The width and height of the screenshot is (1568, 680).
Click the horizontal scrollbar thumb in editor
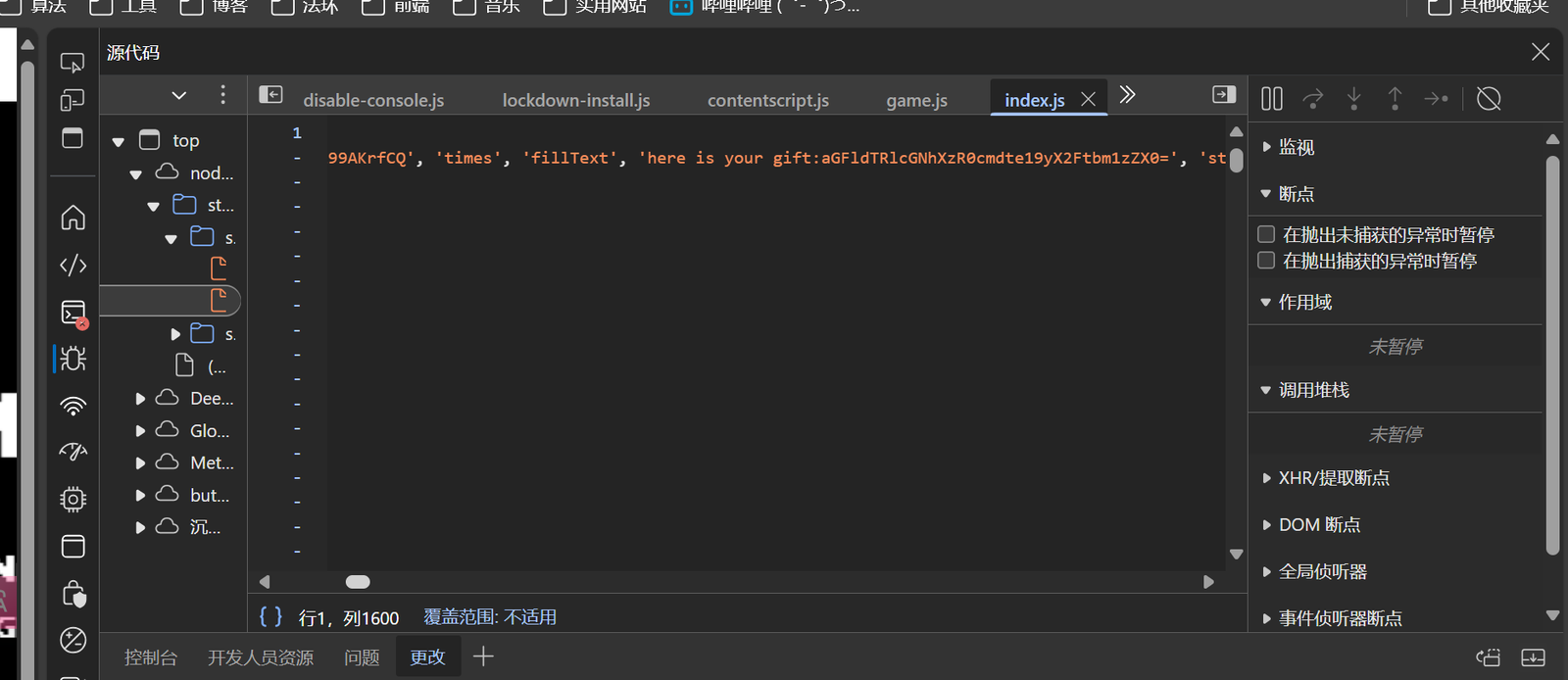[x=358, y=582]
